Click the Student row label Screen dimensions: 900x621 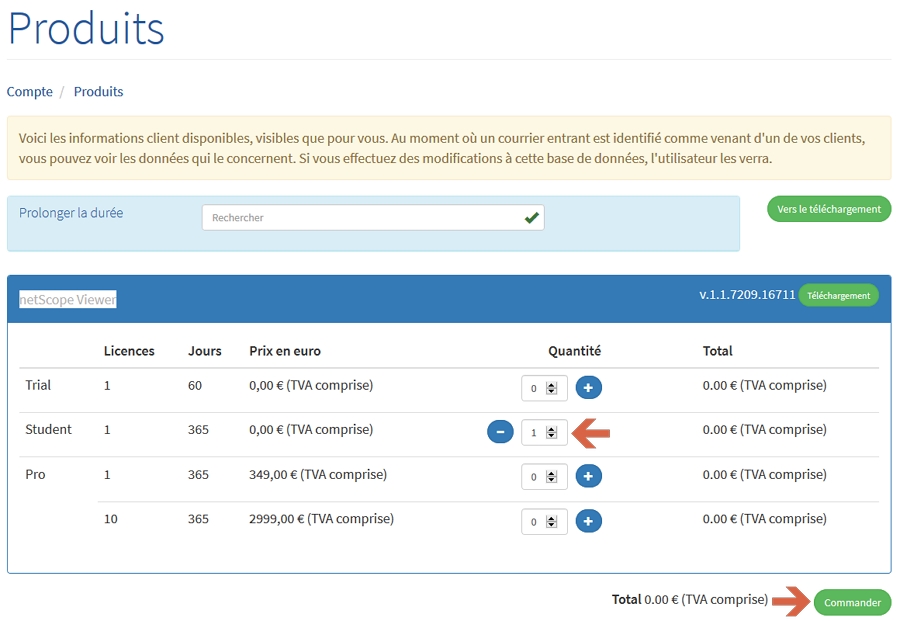pos(48,429)
